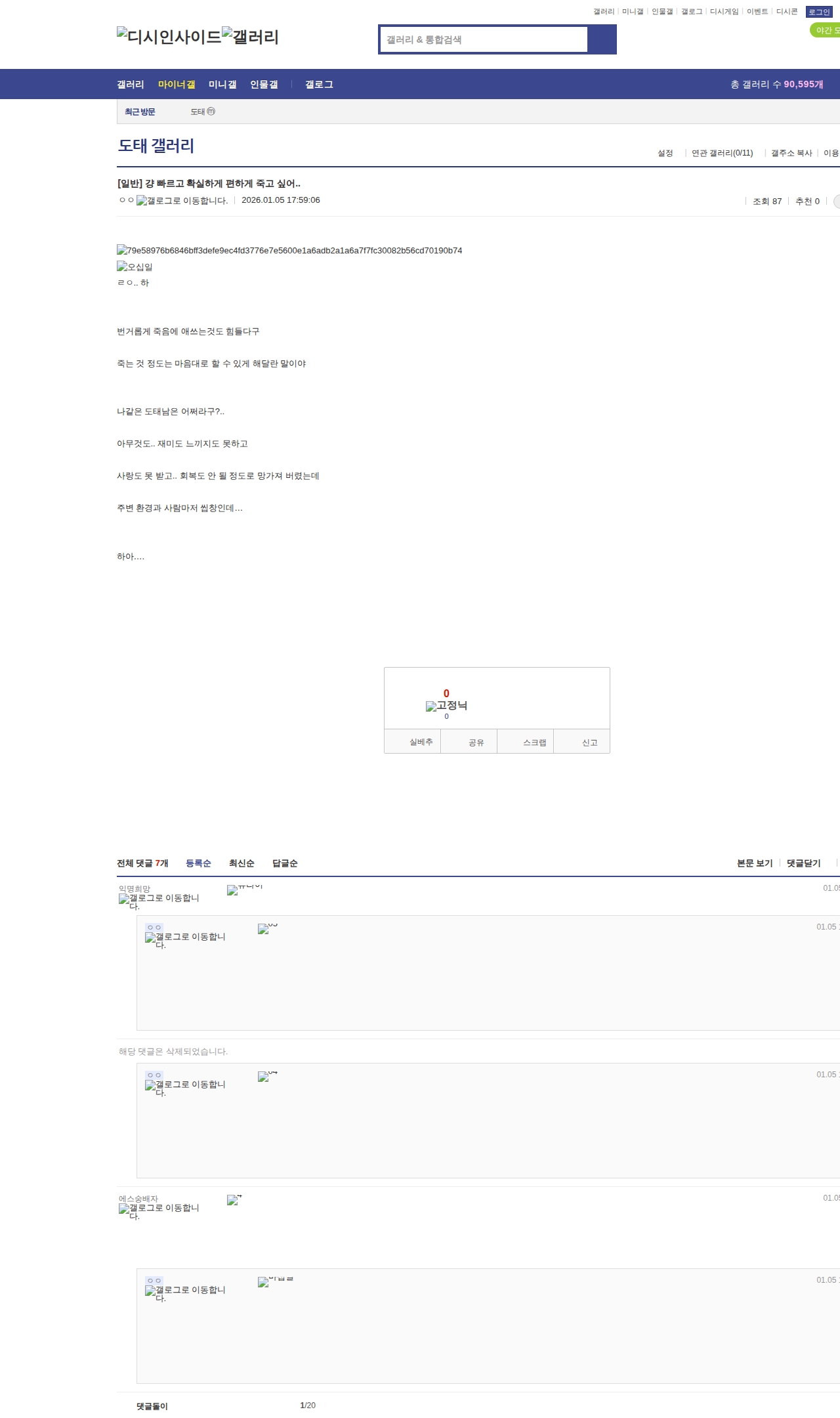
Task: Sort comments by 등록순
Action: 198,863
